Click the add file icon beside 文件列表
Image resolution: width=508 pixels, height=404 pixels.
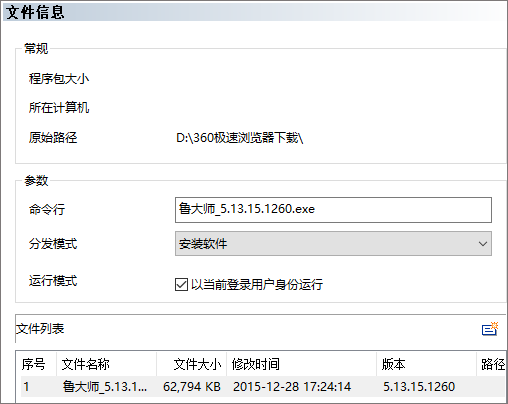pyautogui.click(x=490, y=329)
